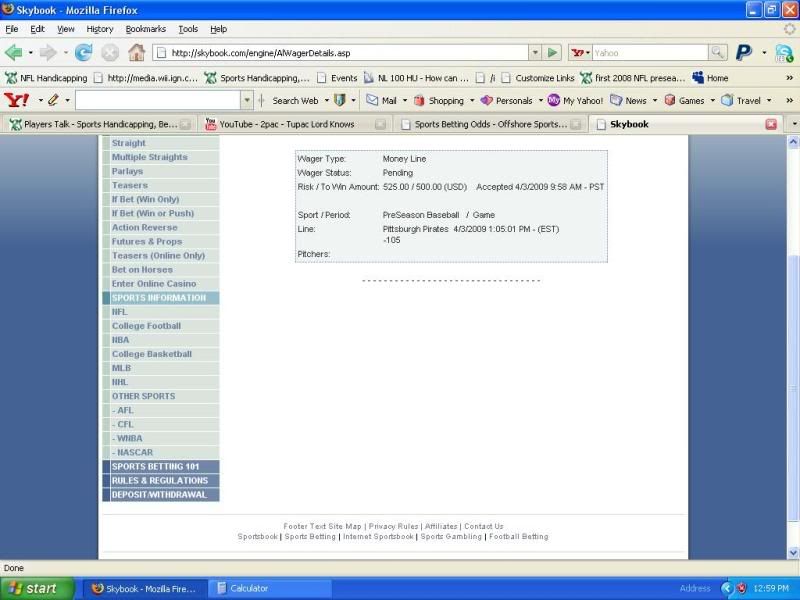Image resolution: width=800 pixels, height=600 pixels.
Task: Open the Mail dropdown arrow
Action: [405, 101]
